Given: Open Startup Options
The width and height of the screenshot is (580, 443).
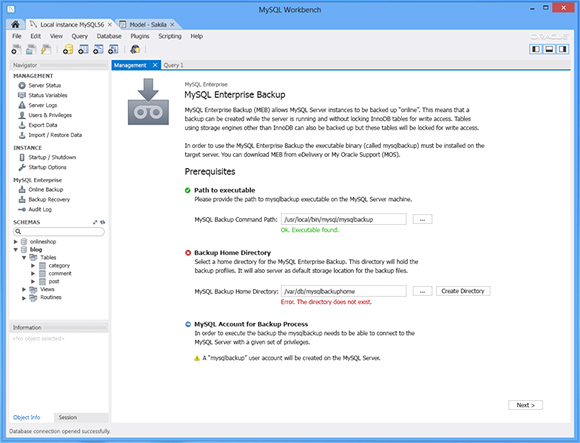Looking at the screenshot, I should [x=43, y=168].
